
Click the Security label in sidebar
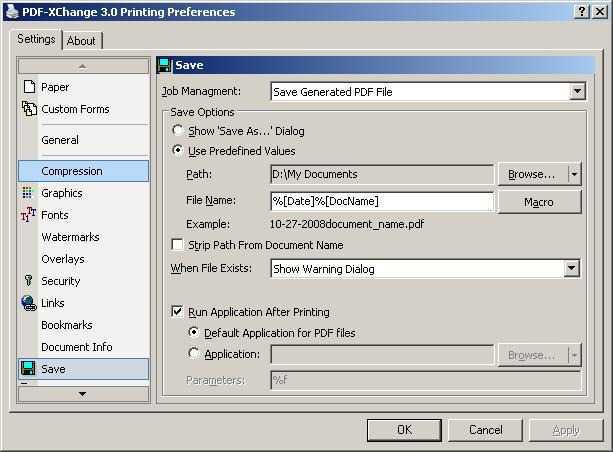tap(61, 281)
